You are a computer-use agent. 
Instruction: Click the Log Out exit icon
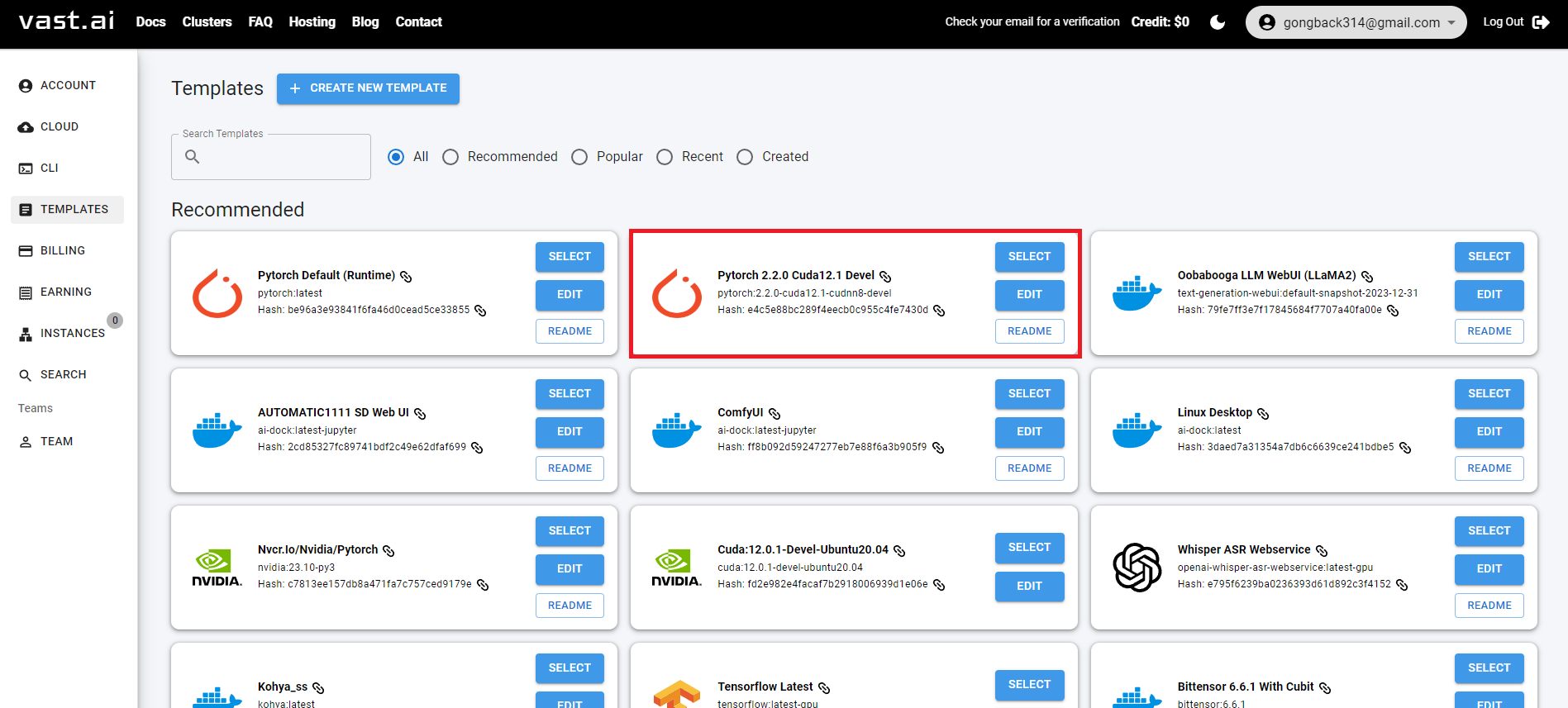pos(1541,22)
